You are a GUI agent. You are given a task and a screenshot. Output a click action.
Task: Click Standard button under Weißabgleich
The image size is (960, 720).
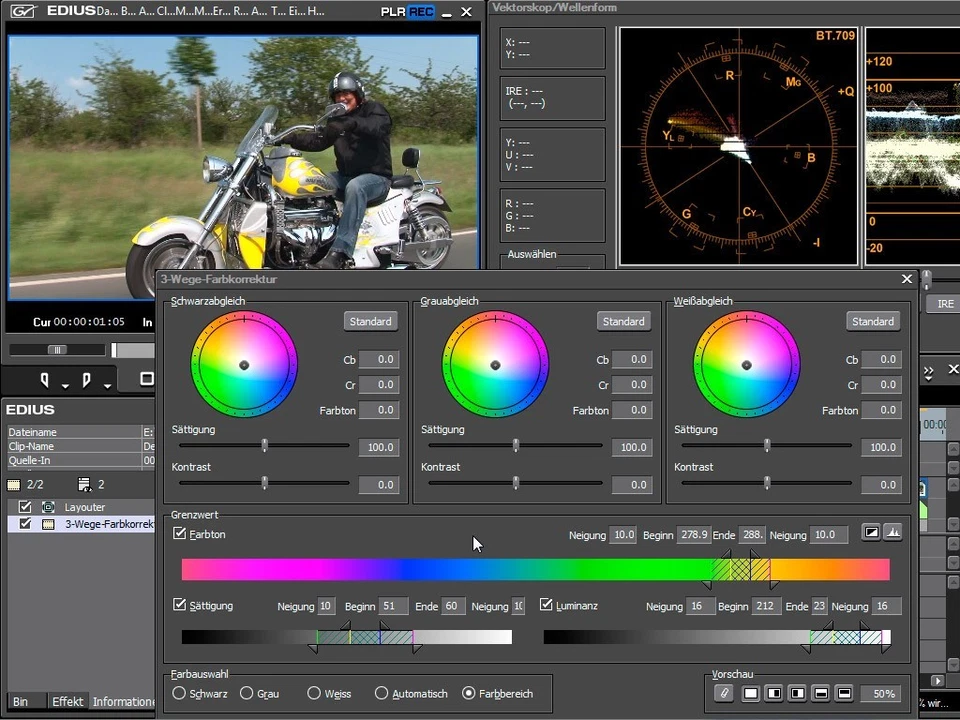872,321
